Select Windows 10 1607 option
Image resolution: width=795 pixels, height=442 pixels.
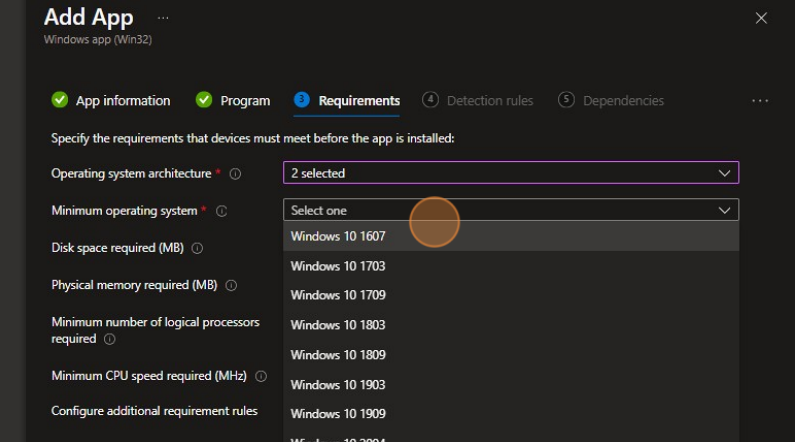[x=338, y=236]
